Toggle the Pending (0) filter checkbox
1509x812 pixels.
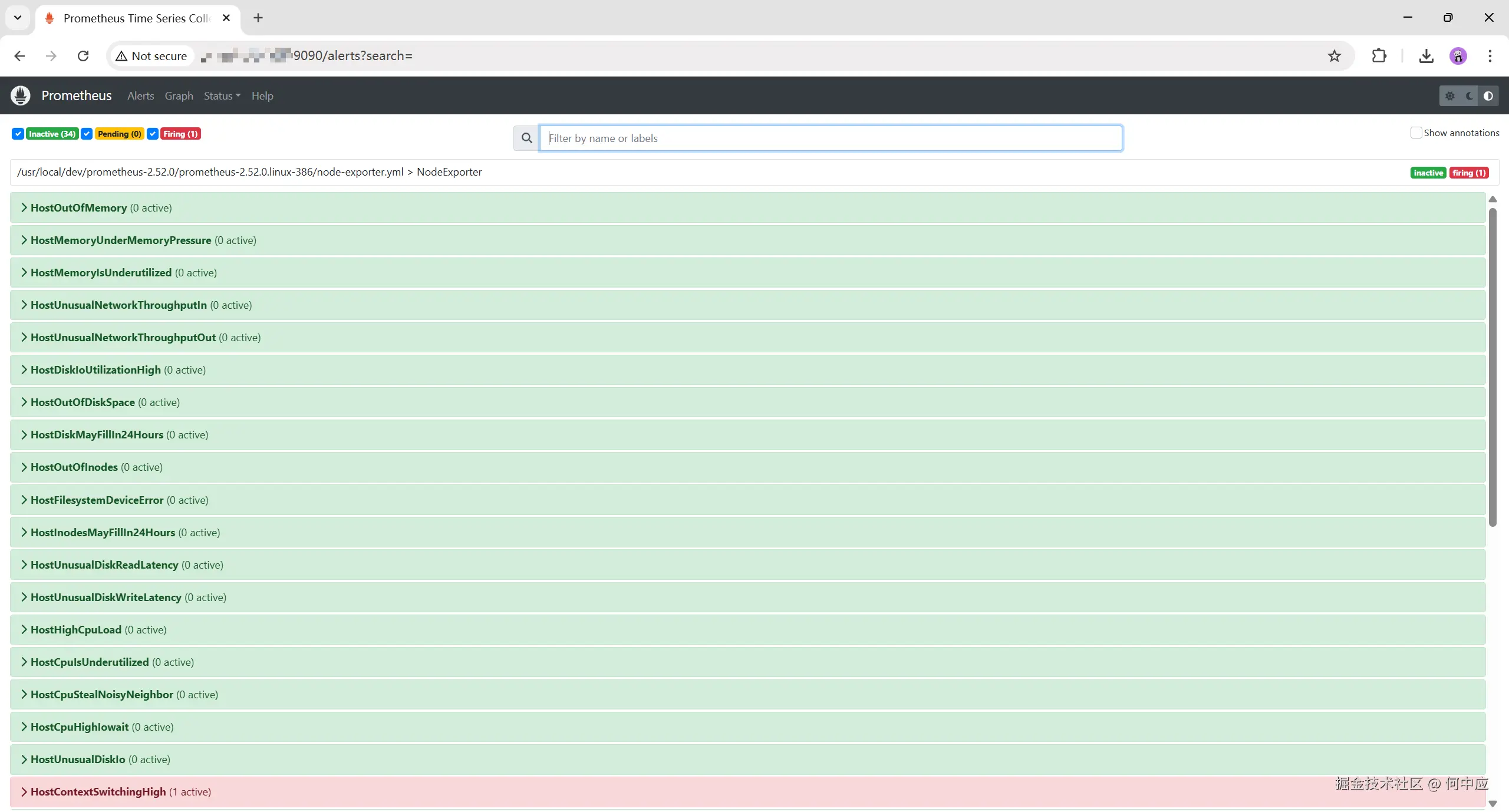(87, 134)
